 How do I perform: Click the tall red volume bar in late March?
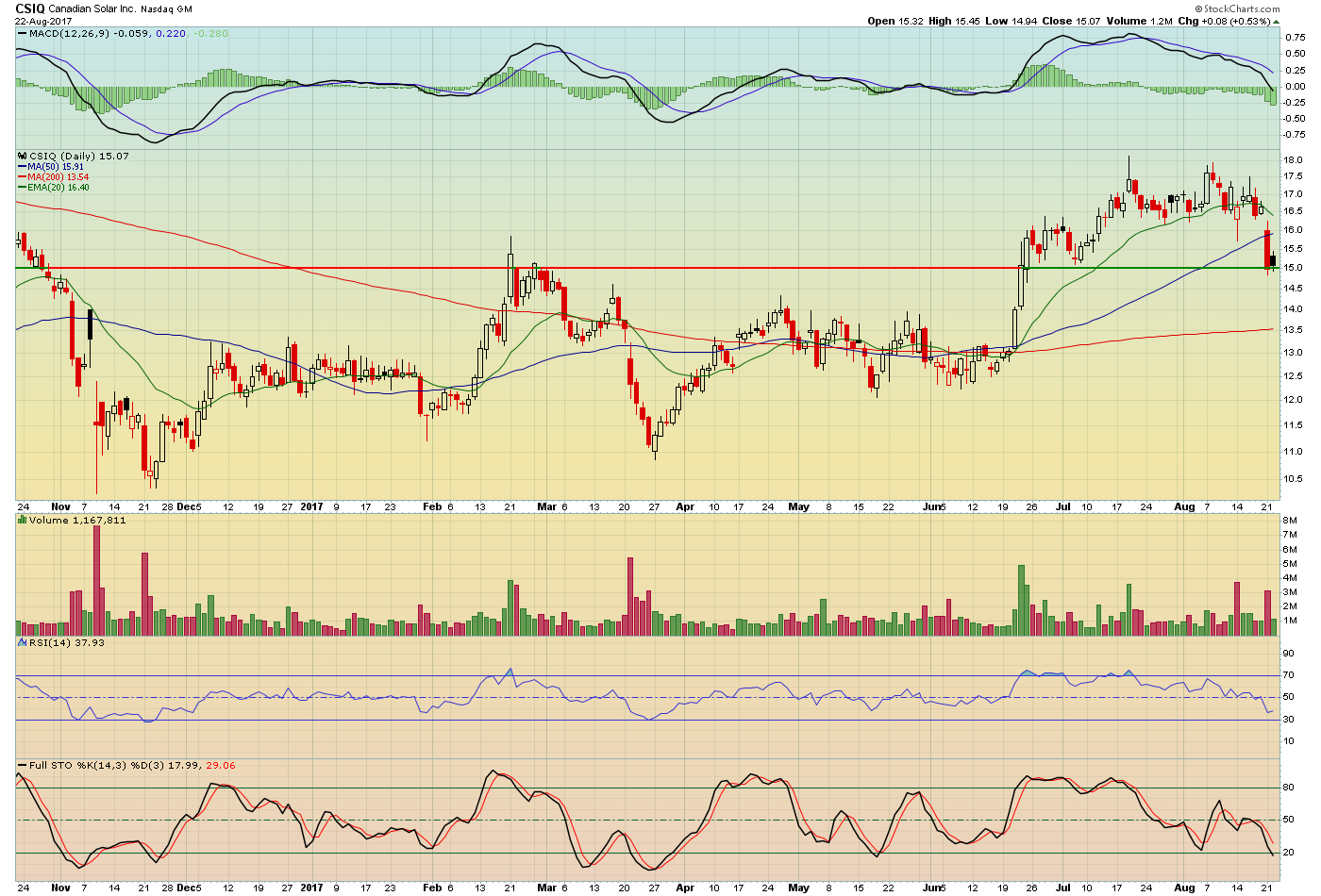pyautogui.click(x=630, y=597)
